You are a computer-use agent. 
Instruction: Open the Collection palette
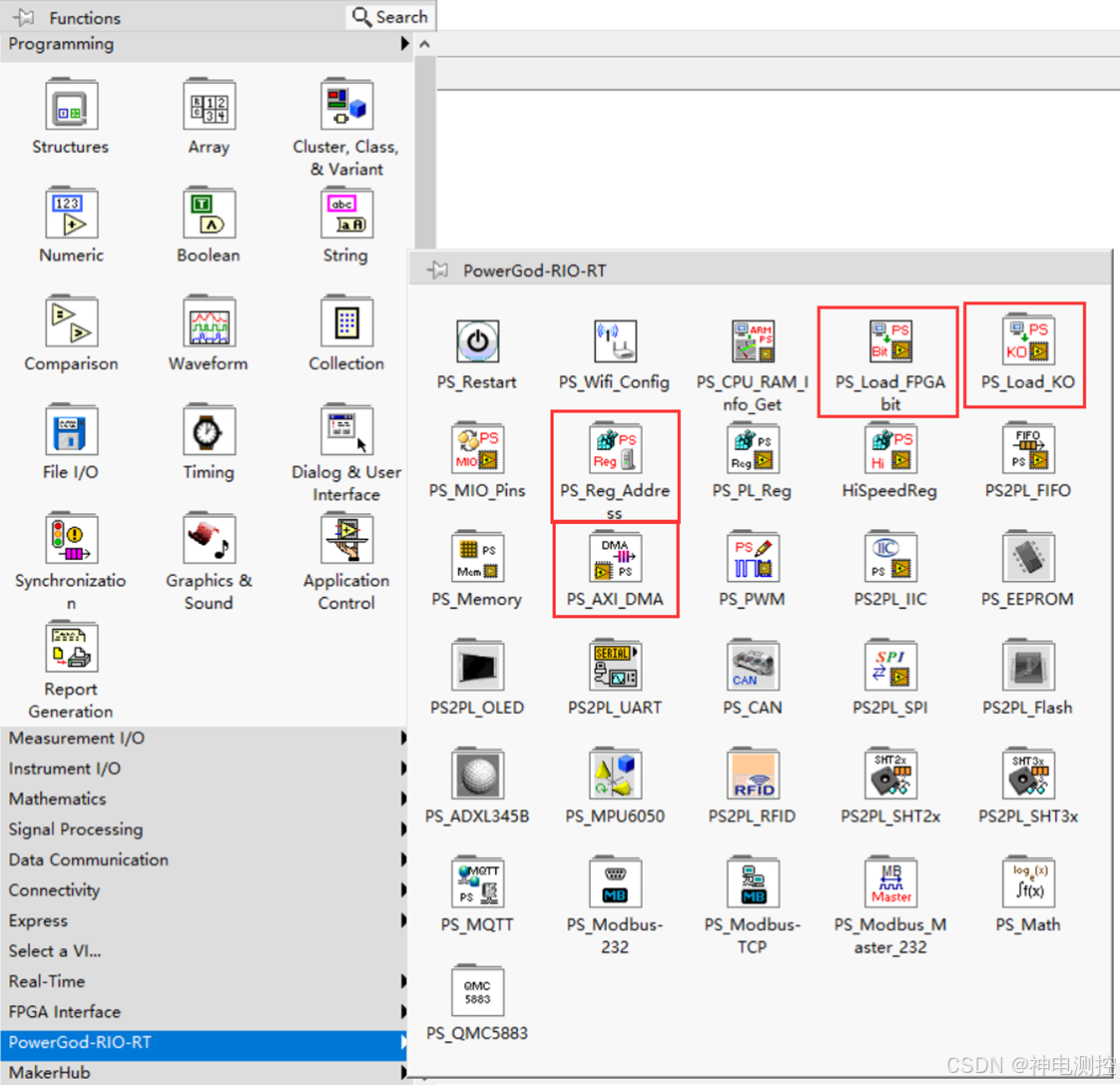click(346, 322)
